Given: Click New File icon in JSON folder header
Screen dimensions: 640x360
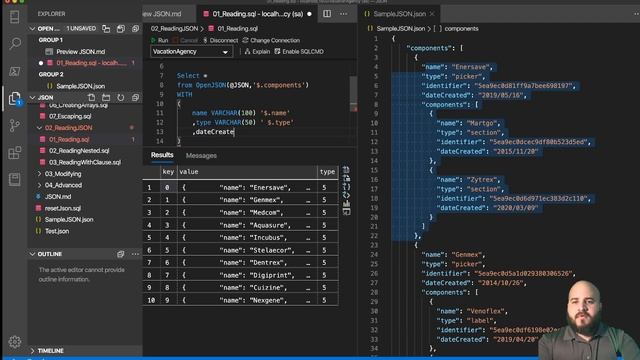Looking at the screenshot, I should click(x=91, y=98).
